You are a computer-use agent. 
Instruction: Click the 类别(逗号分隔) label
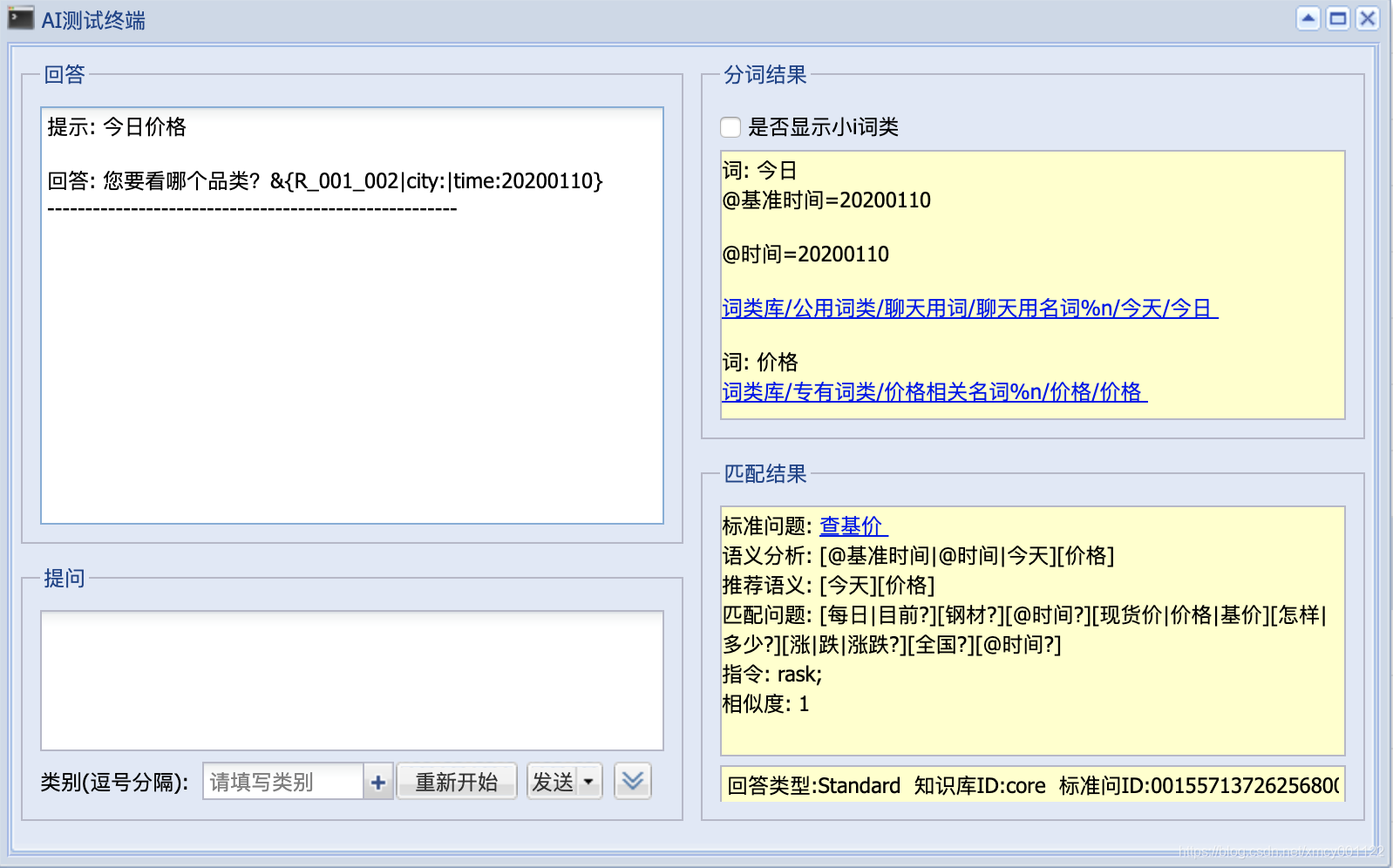point(114,783)
